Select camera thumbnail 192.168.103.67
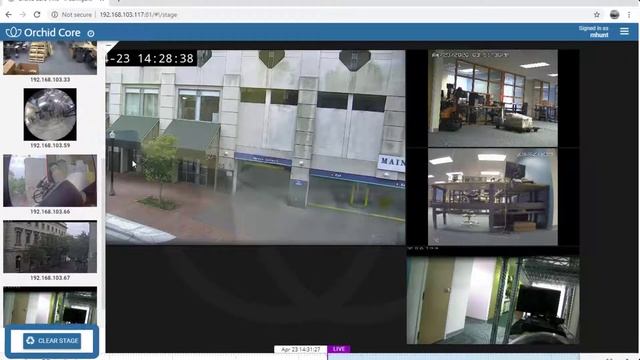640x360 pixels. pyautogui.click(x=50, y=247)
